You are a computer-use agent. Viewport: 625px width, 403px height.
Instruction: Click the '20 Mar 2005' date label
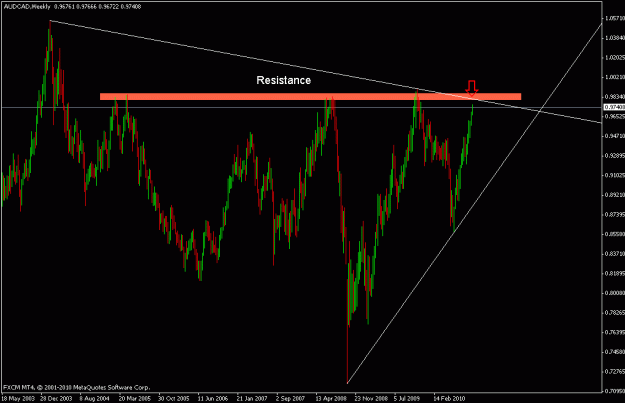(x=135, y=399)
